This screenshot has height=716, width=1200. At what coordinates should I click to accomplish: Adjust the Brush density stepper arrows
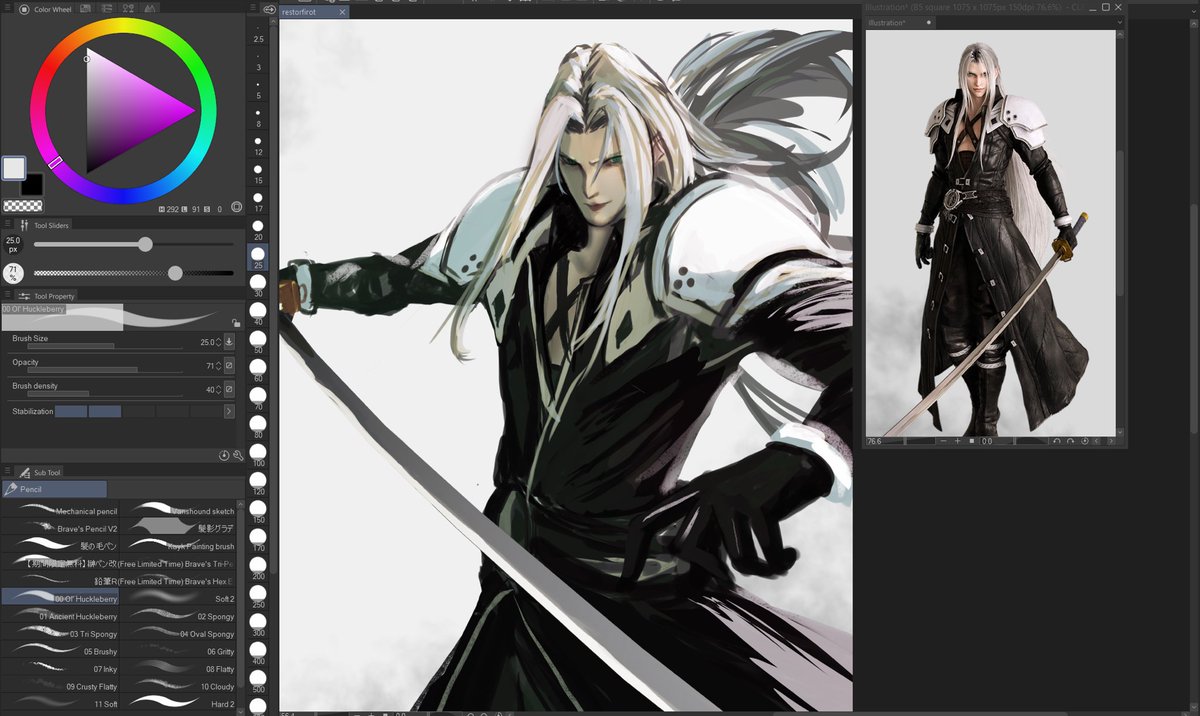[219, 390]
